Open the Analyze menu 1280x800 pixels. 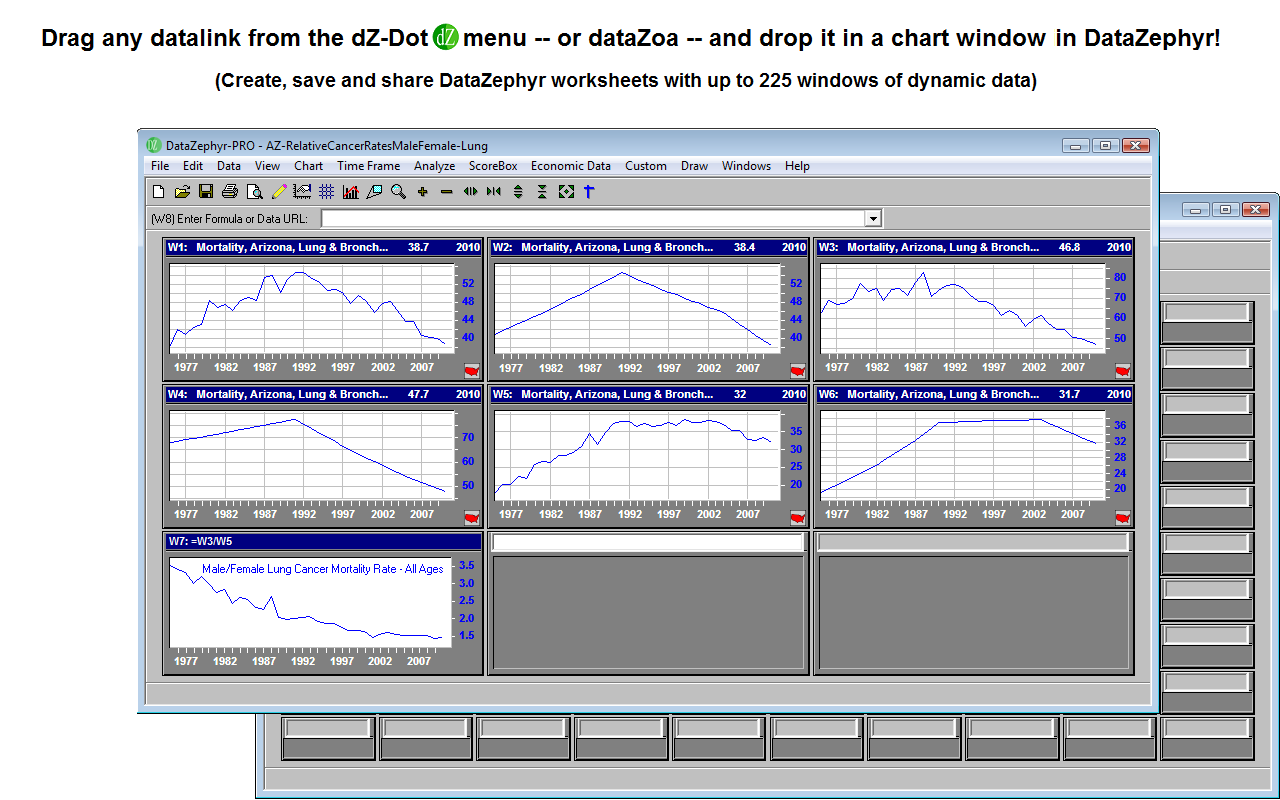tap(434, 166)
